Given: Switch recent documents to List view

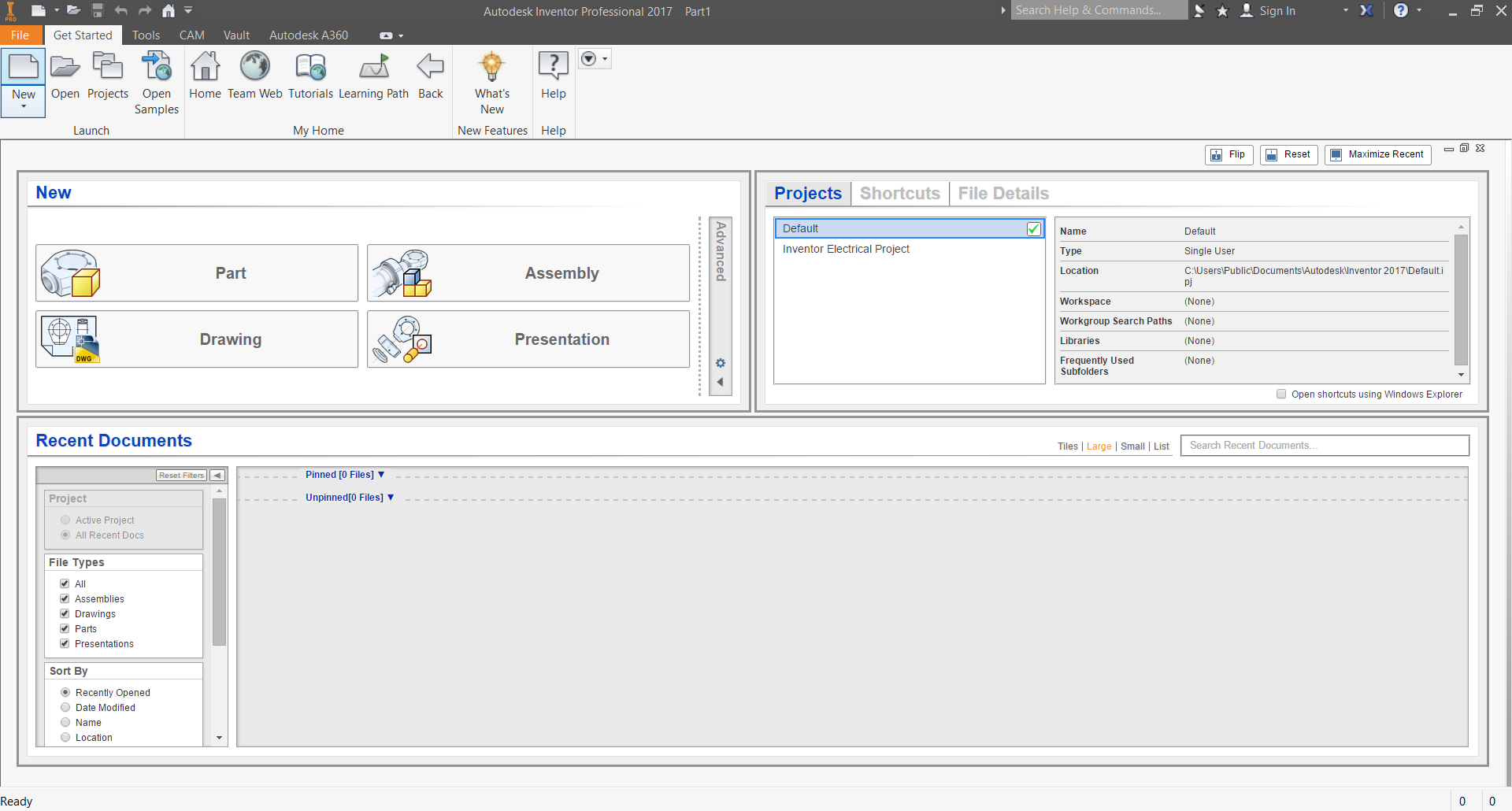Looking at the screenshot, I should 1162,446.
